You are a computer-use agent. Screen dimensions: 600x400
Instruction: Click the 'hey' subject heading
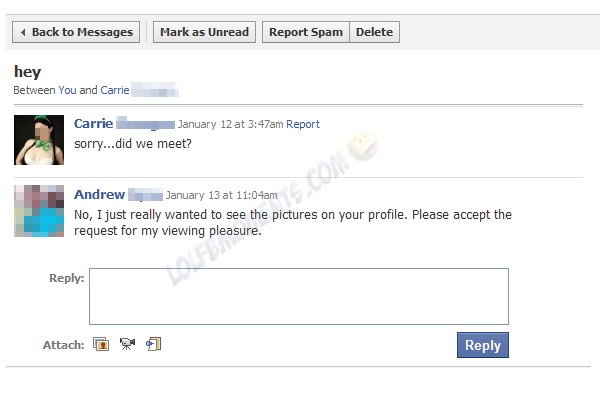[x=25, y=72]
